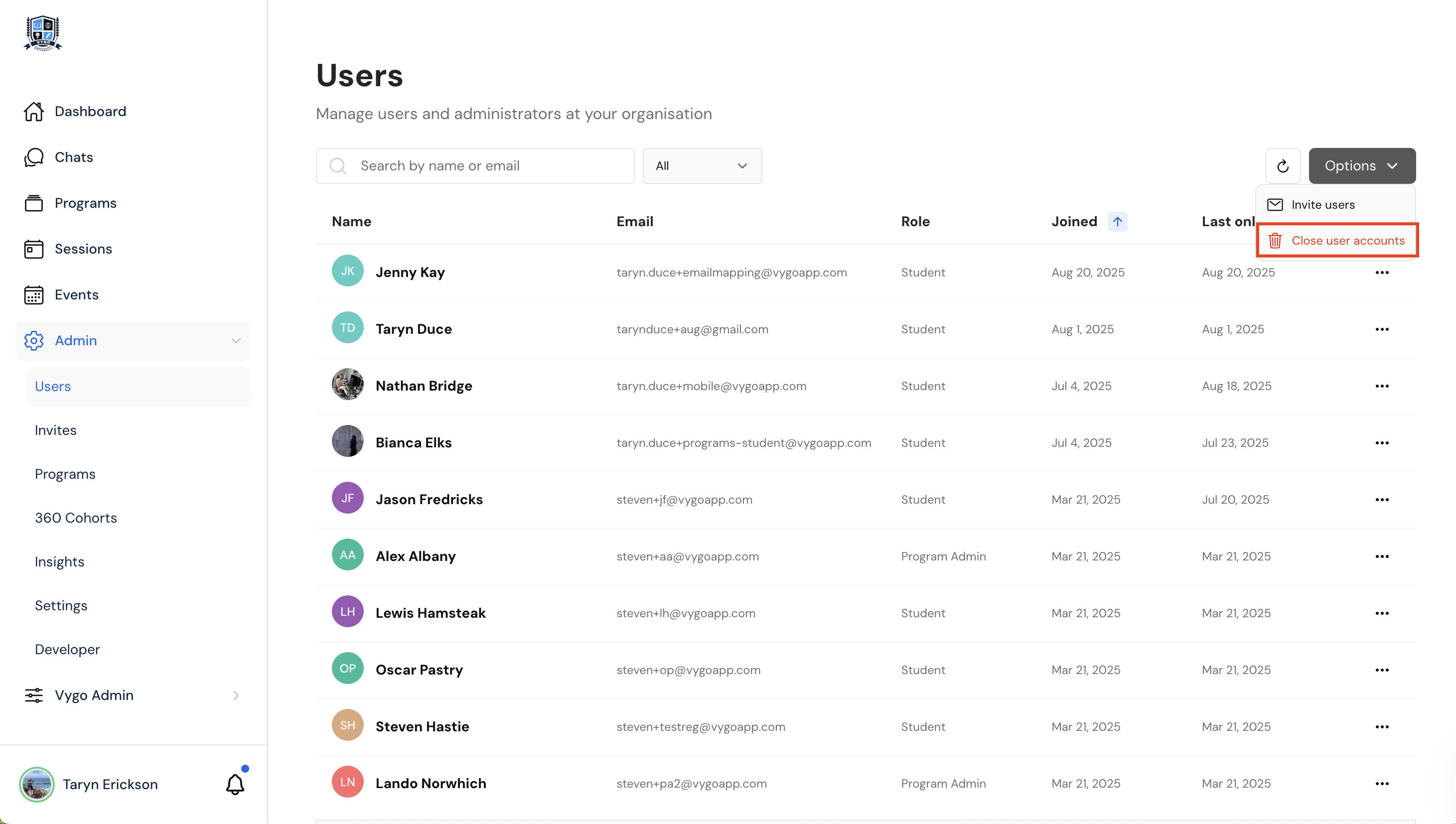The height and width of the screenshot is (824, 1456).
Task: Click the Dashboard home icon
Action: pos(34,112)
